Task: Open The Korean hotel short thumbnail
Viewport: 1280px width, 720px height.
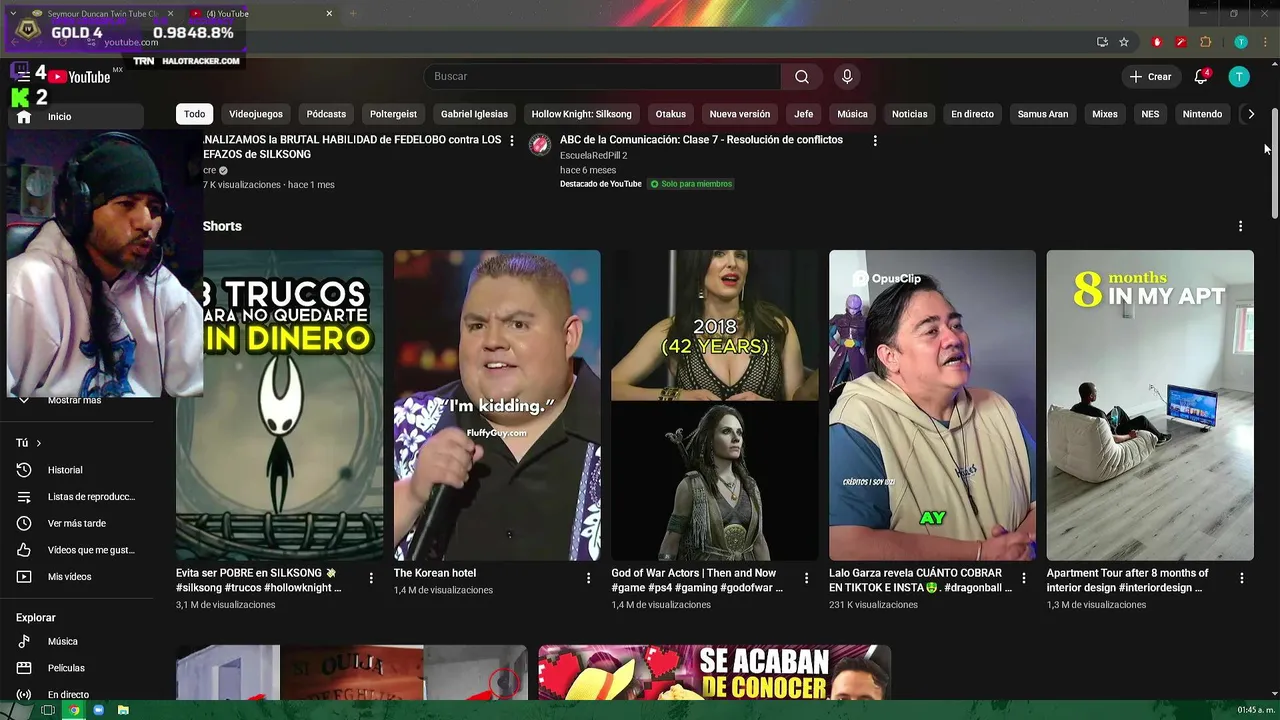Action: point(497,405)
